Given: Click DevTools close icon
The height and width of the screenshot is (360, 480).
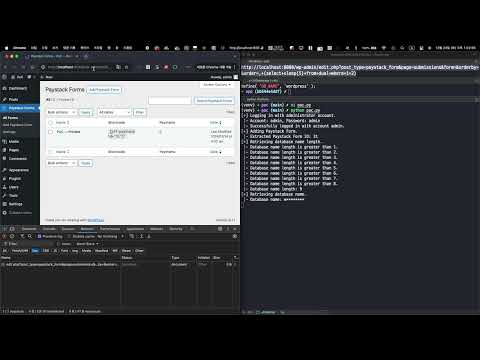Looking at the screenshot, I should point(235,229).
